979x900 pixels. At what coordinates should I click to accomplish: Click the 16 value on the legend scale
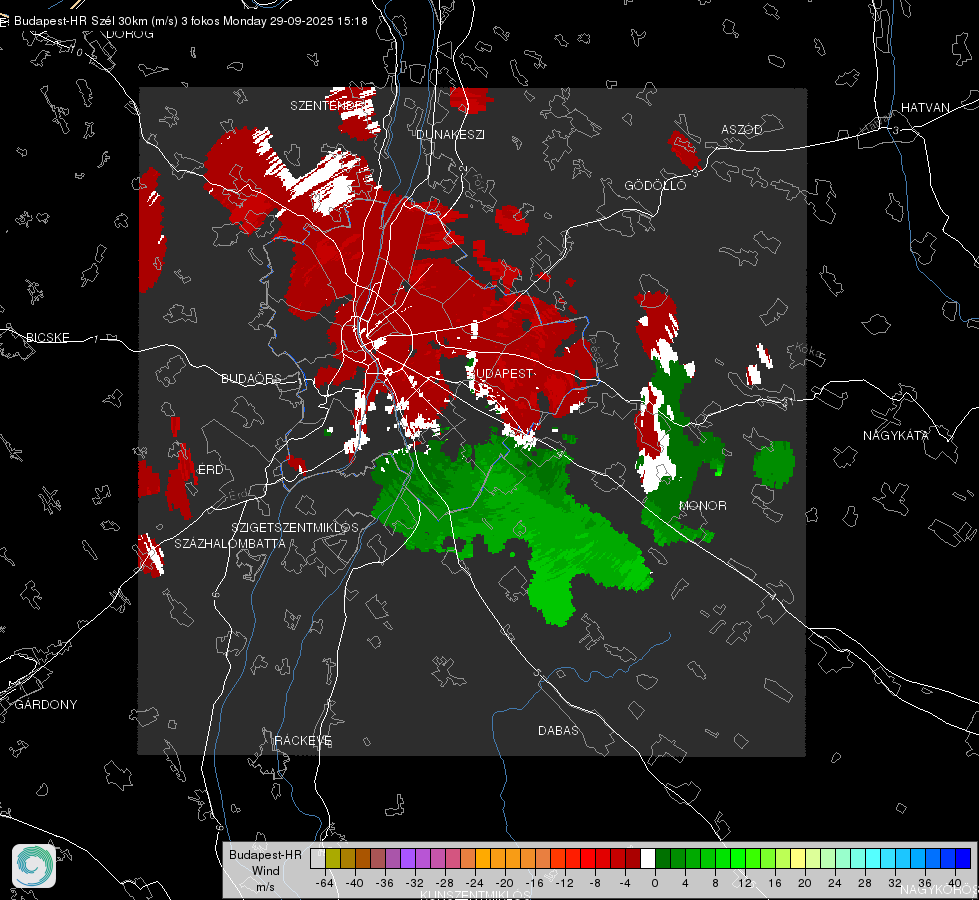click(x=775, y=883)
